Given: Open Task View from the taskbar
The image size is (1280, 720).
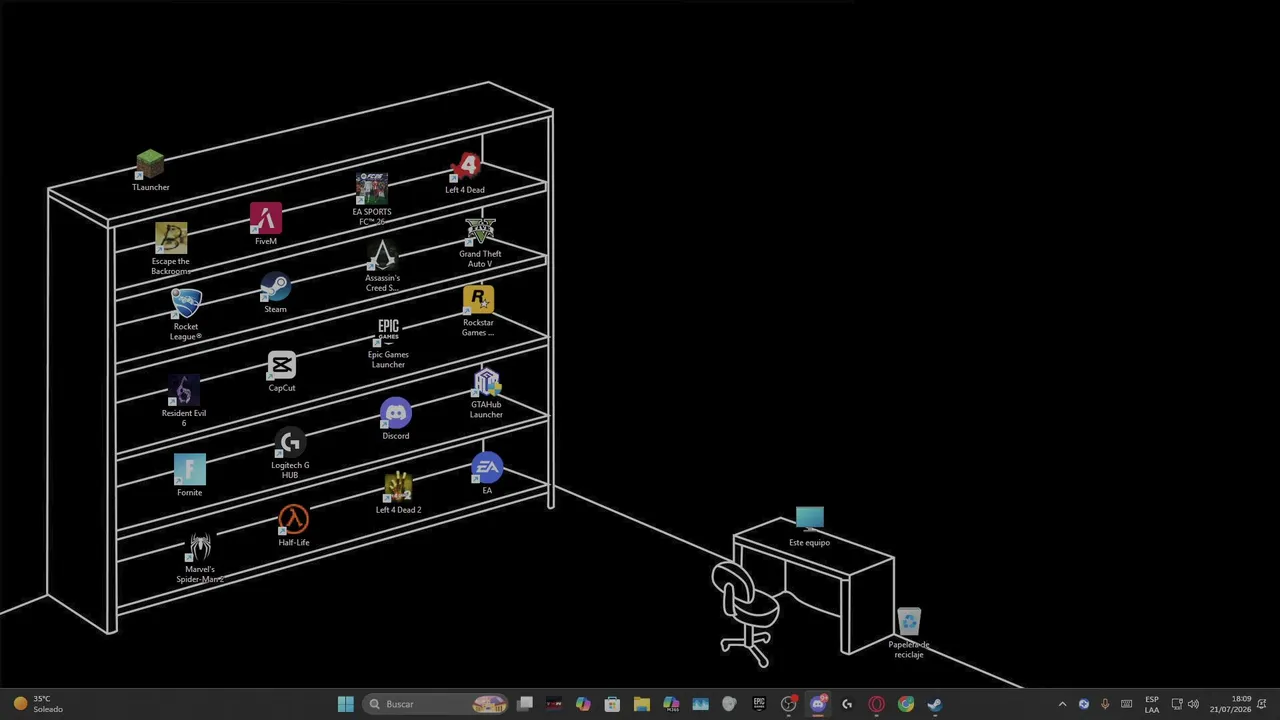Looking at the screenshot, I should pyautogui.click(x=525, y=704).
